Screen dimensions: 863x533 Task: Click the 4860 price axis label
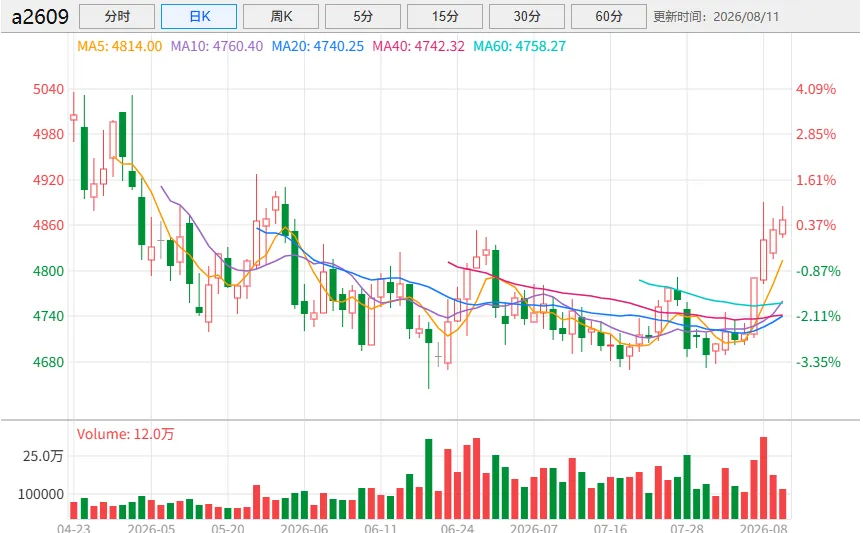coord(48,225)
